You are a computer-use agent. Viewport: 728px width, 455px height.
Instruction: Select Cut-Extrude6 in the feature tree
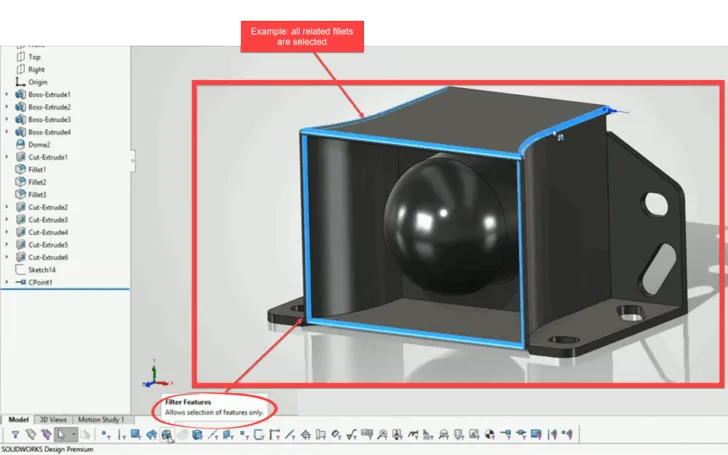tap(48, 257)
